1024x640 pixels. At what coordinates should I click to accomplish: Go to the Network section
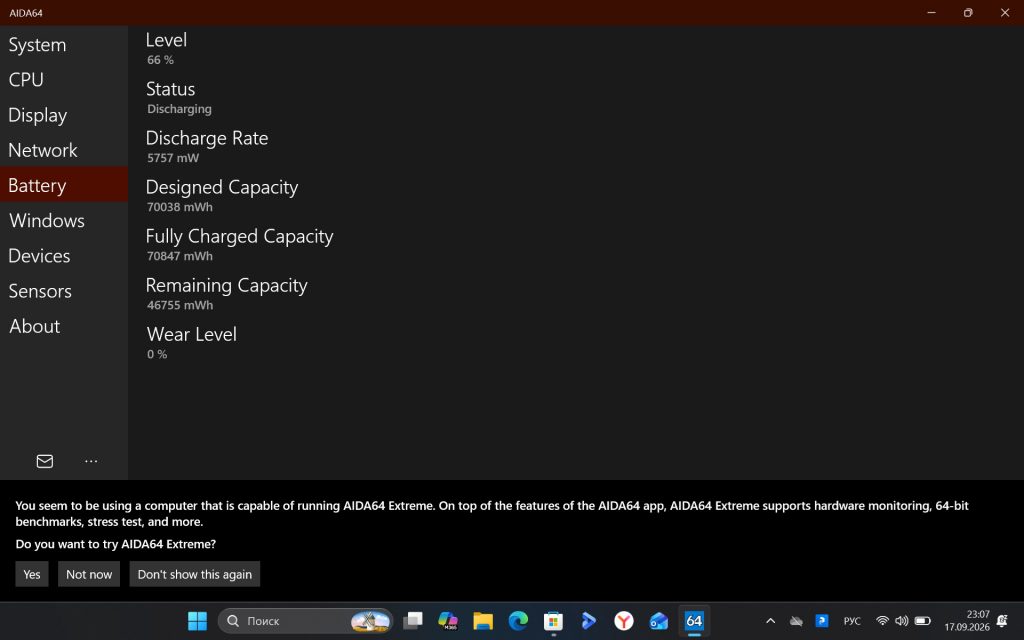(63, 150)
